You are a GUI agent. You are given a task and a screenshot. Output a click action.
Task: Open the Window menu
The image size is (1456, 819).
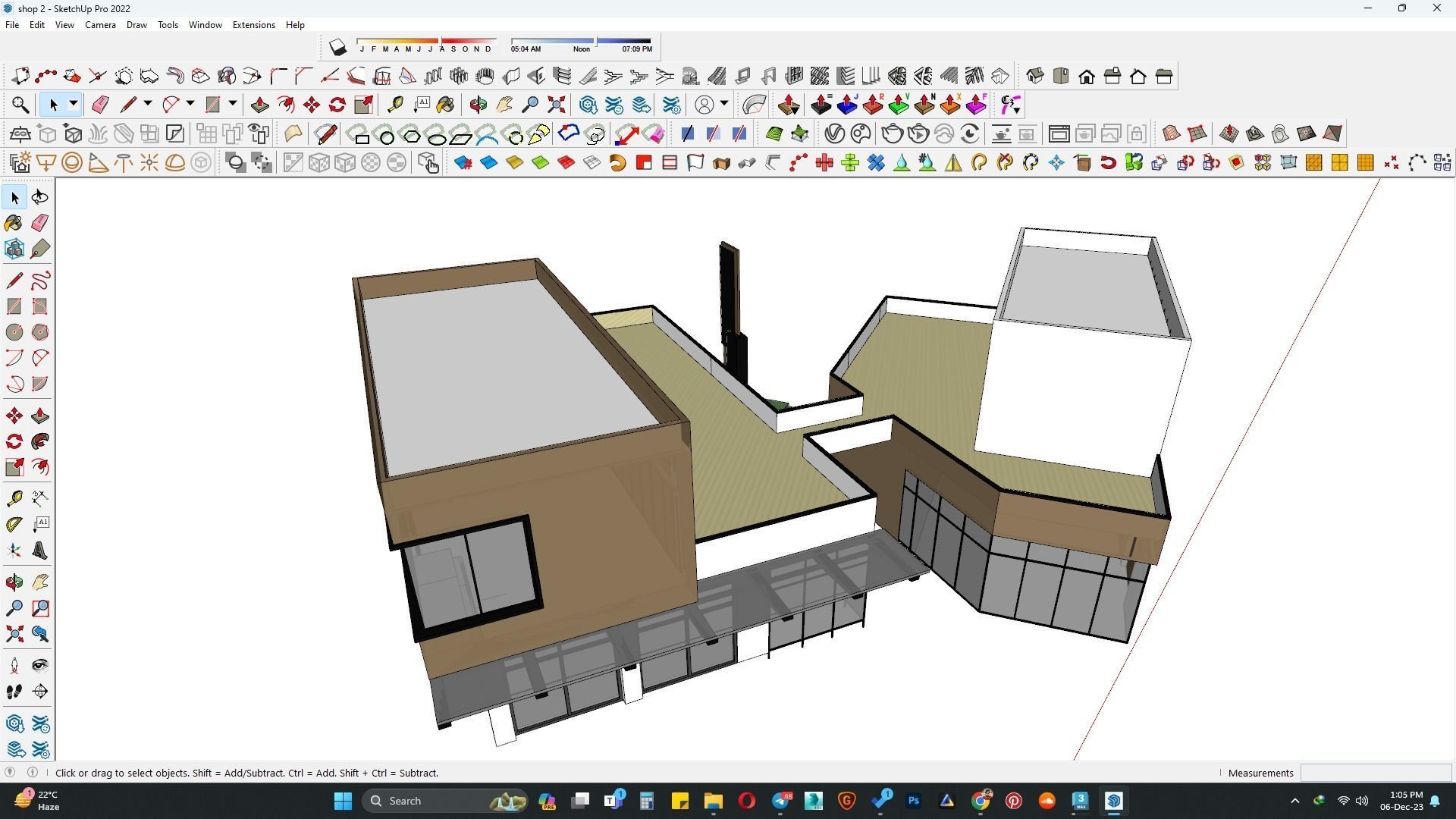pos(205,25)
